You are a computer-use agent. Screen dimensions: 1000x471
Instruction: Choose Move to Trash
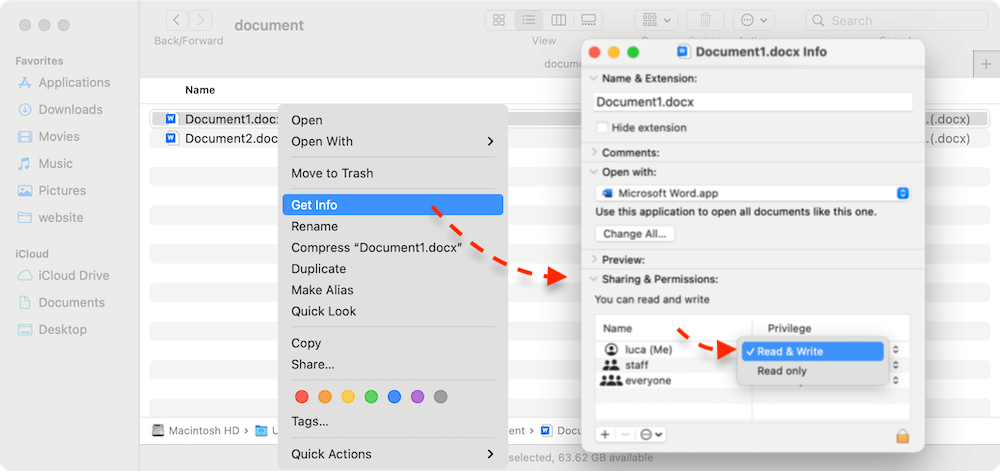pos(393,173)
